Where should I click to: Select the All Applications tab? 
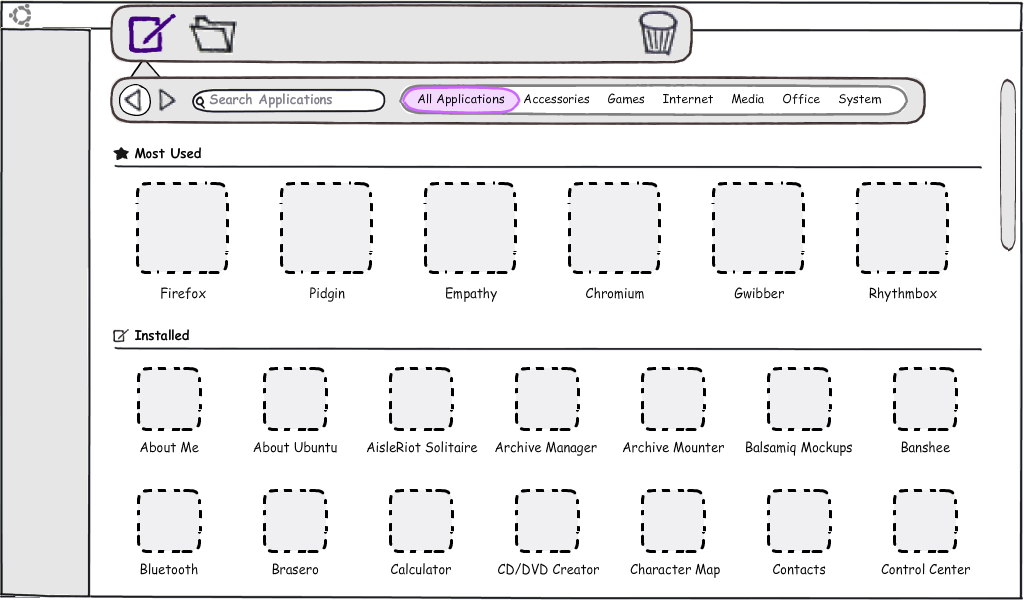[461, 99]
